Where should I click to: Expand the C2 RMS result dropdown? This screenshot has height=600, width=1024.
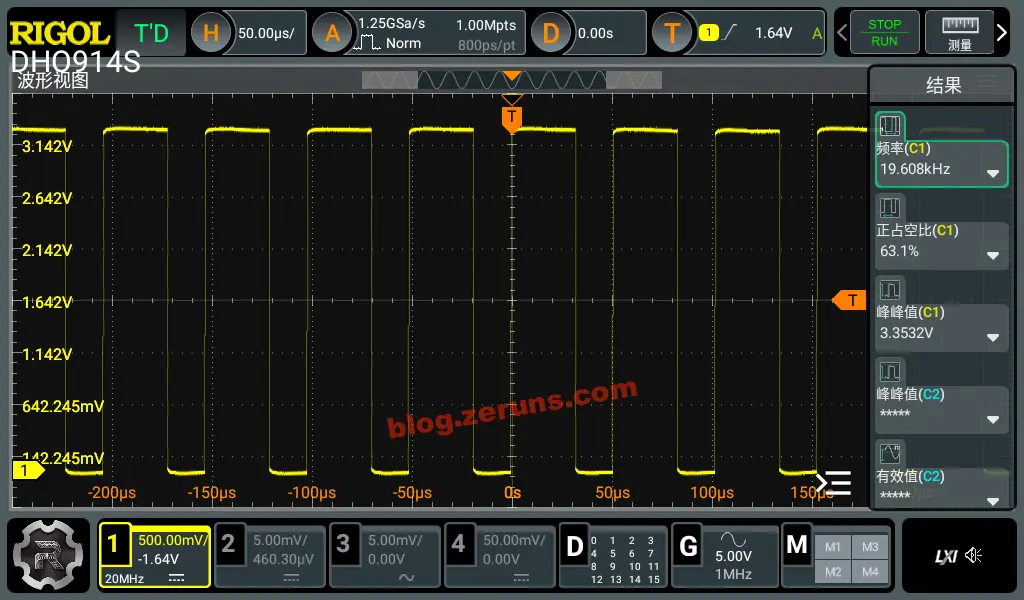993,501
